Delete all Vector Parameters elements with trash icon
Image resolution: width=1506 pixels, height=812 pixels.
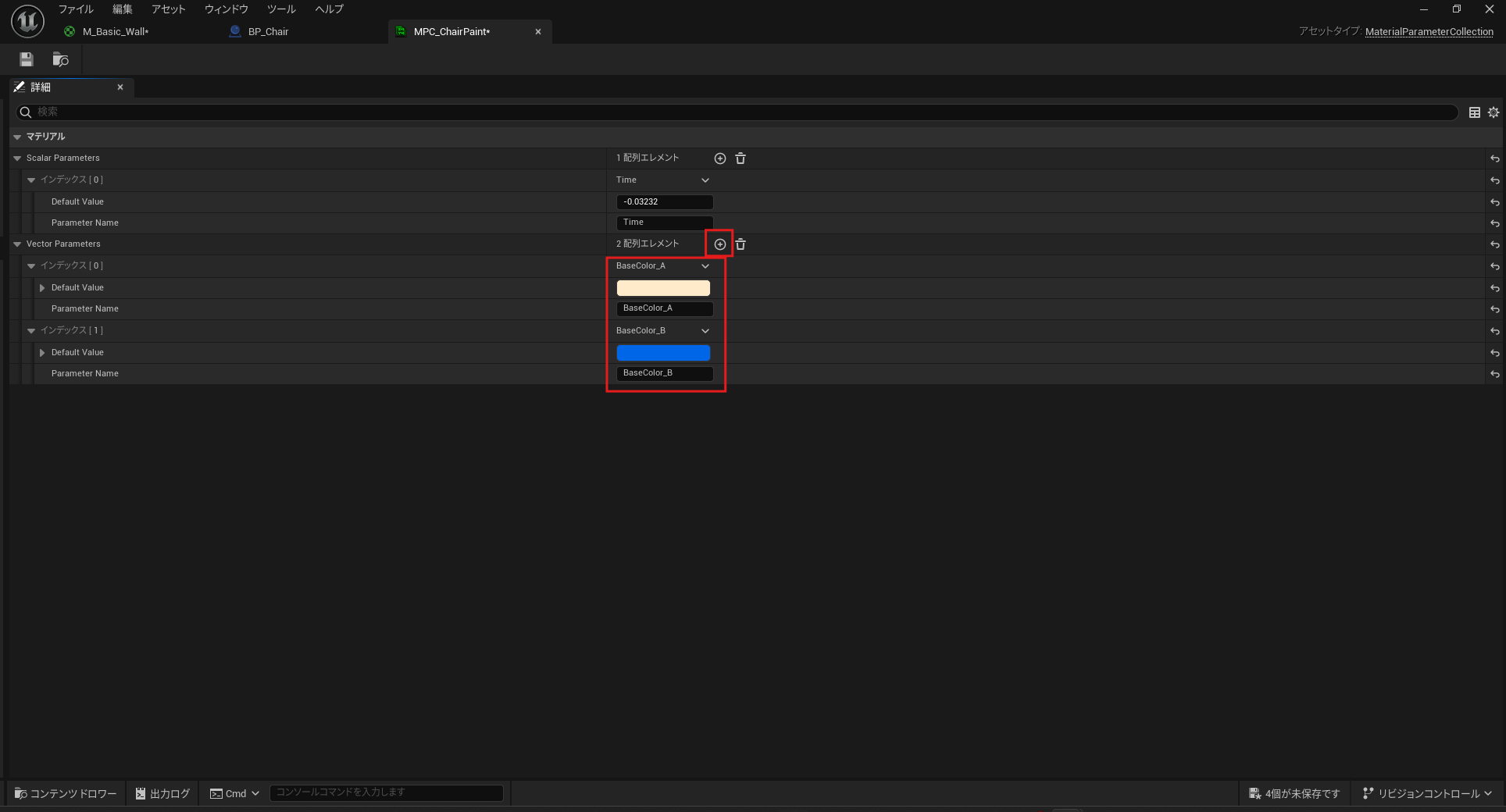pyautogui.click(x=741, y=244)
